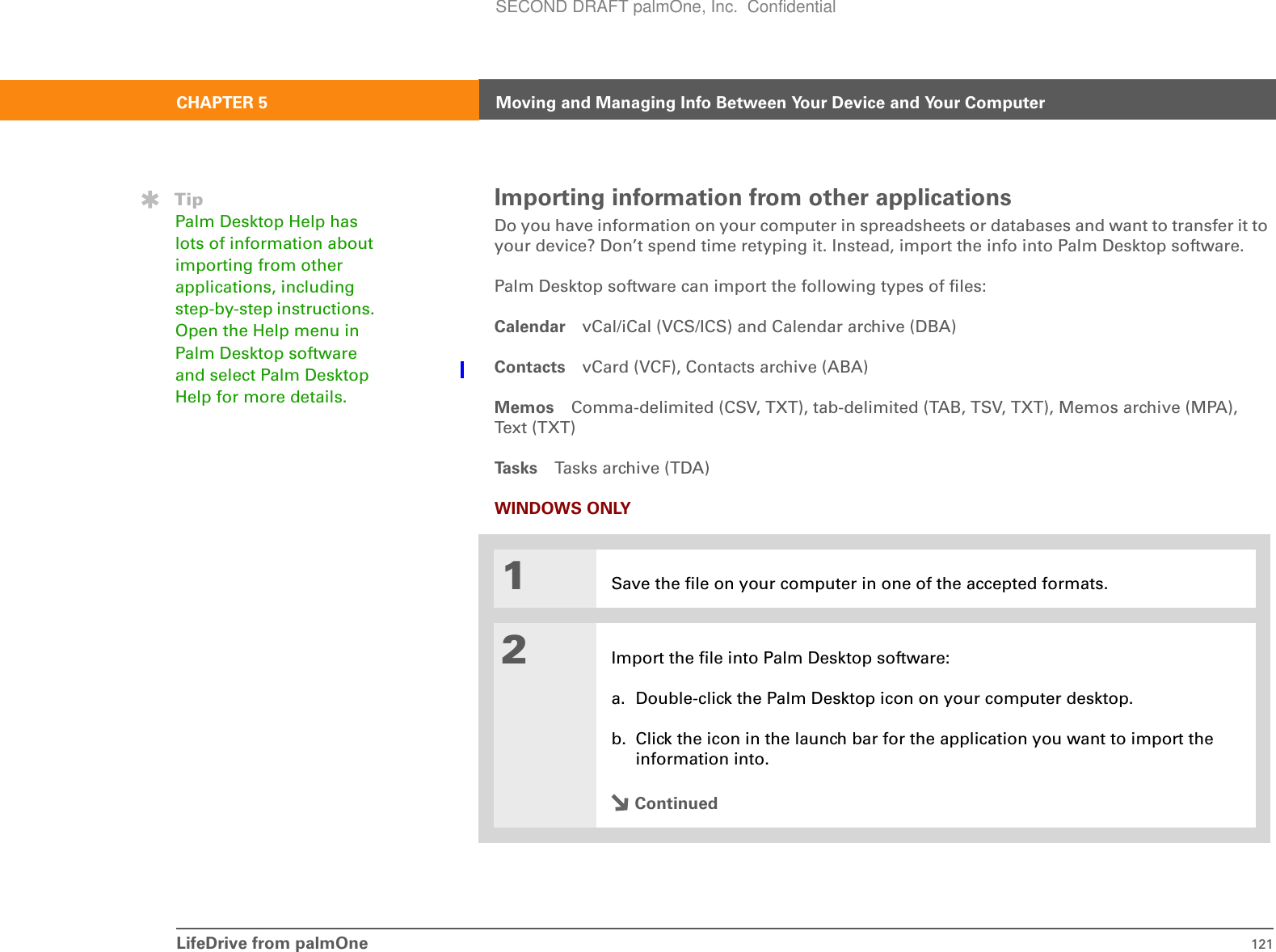The height and width of the screenshot is (952, 1276).
Task: Select the 'CHAPTER 5' header label
Action: pyautogui.click(x=221, y=103)
